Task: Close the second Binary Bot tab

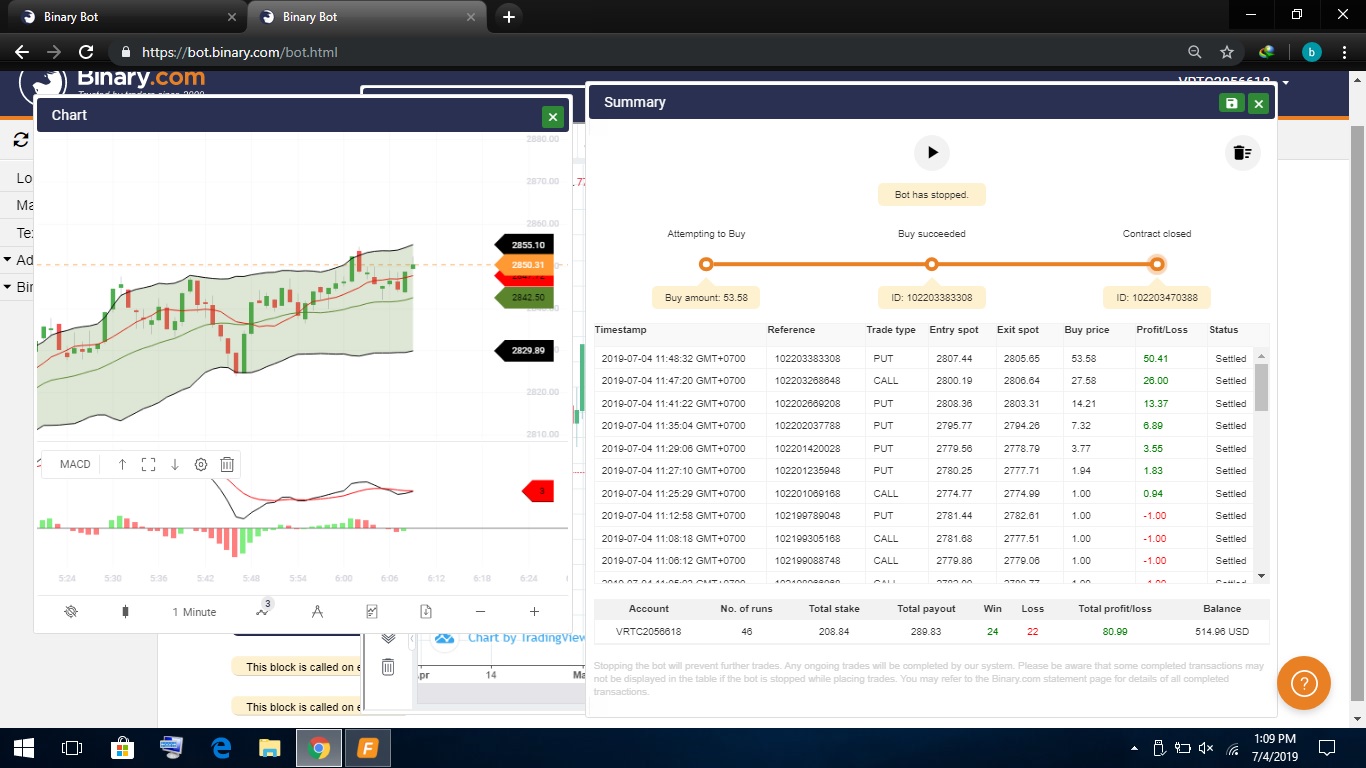Action: point(472,17)
